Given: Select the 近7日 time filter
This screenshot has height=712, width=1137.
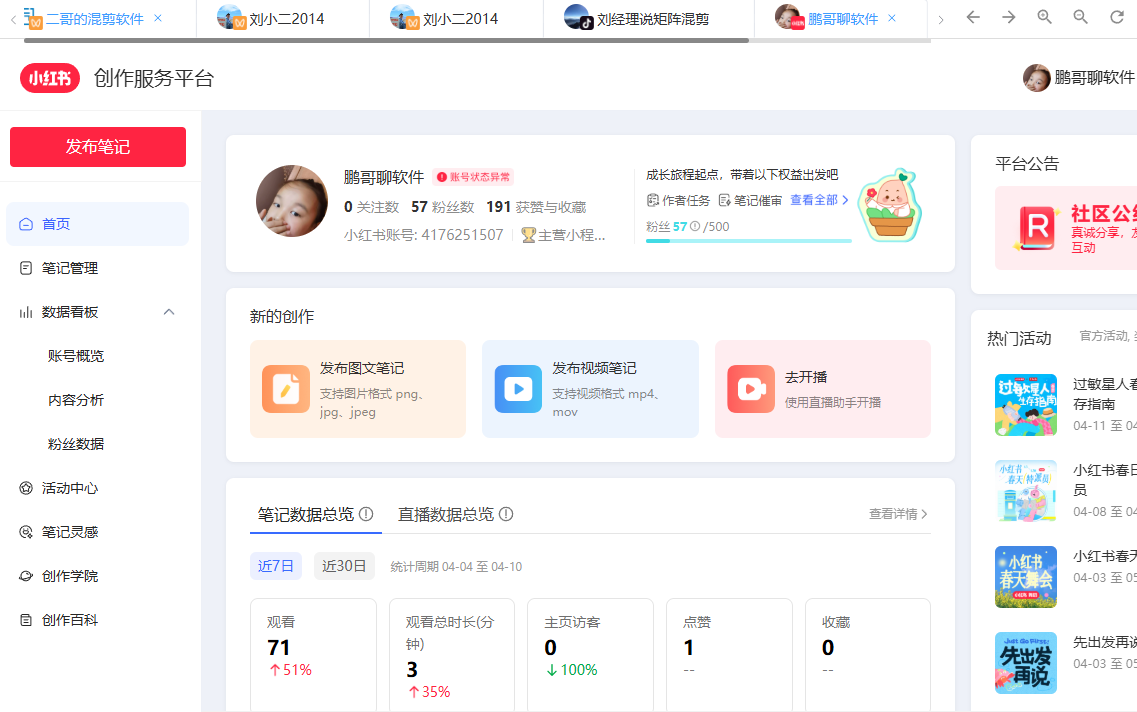Looking at the screenshot, I should (276, 565).
